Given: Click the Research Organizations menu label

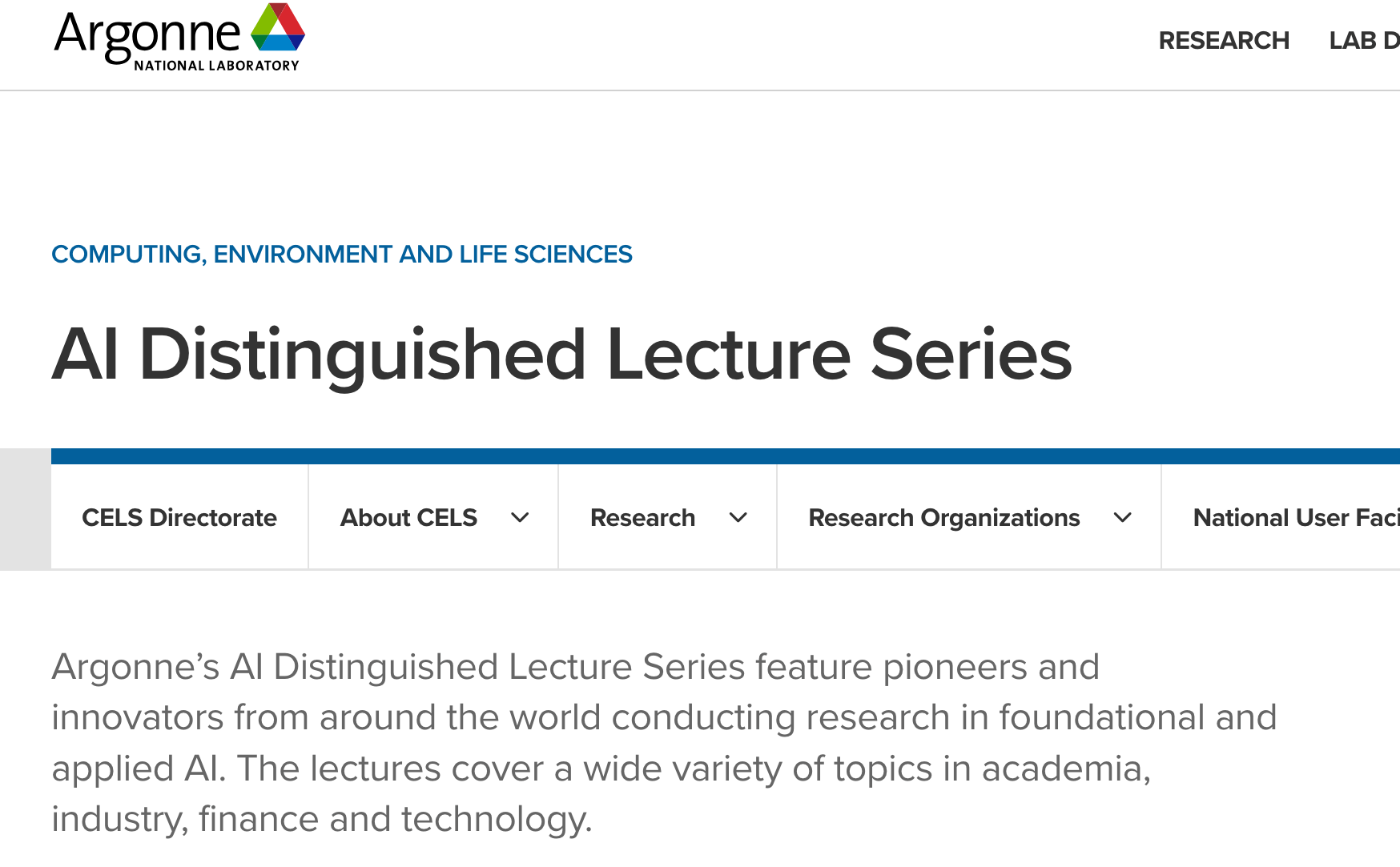Looking at the screenshot, I should point(943,518).
